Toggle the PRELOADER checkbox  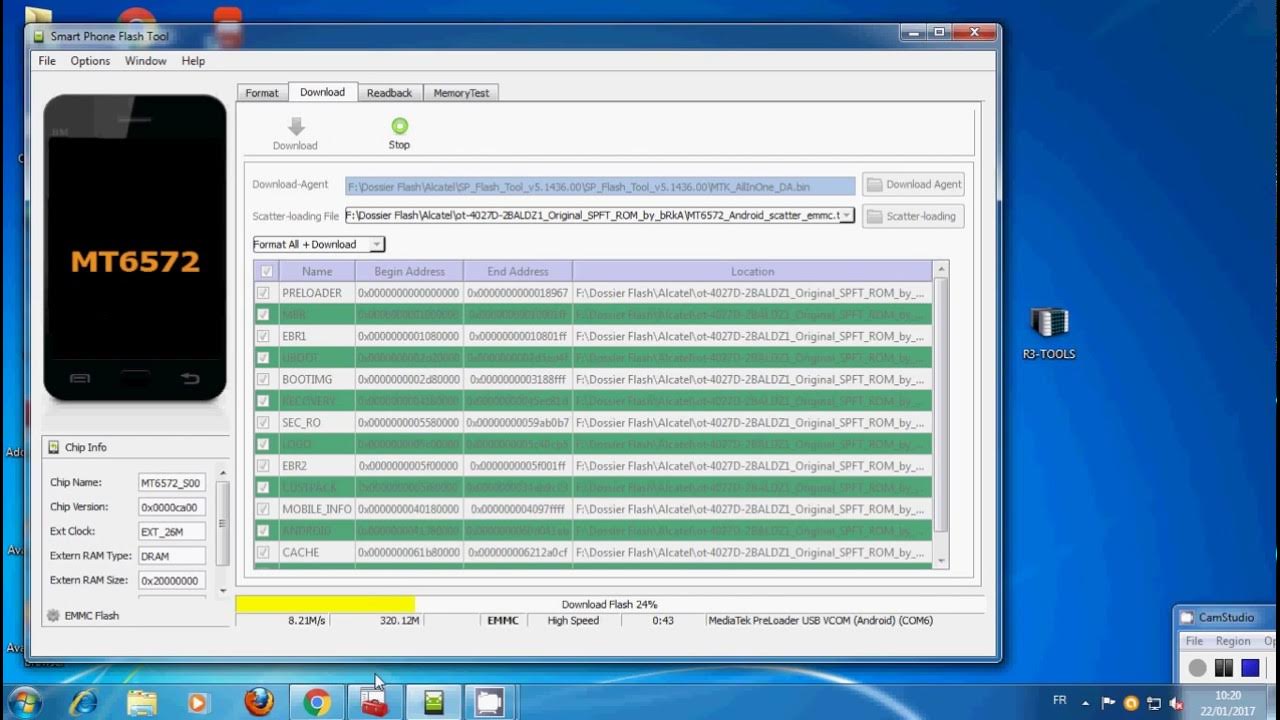(263, 293)
